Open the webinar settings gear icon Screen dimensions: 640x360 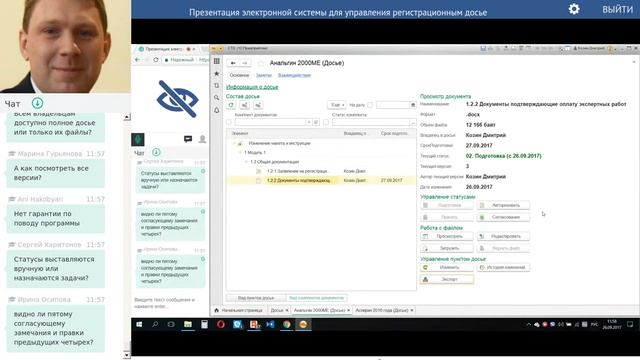pyautogui.click(x=574, y=9)
